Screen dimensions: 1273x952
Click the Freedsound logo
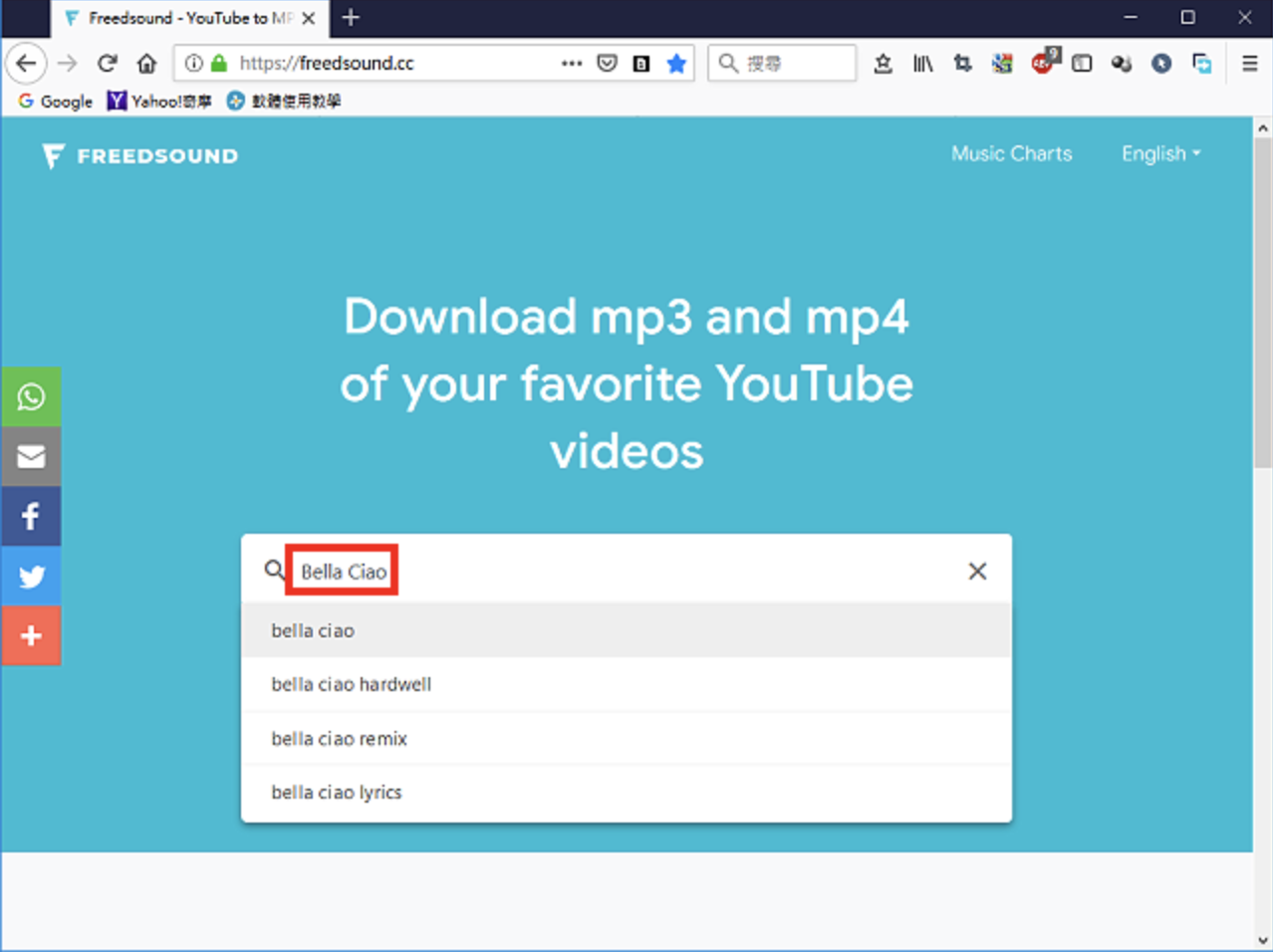140,155
